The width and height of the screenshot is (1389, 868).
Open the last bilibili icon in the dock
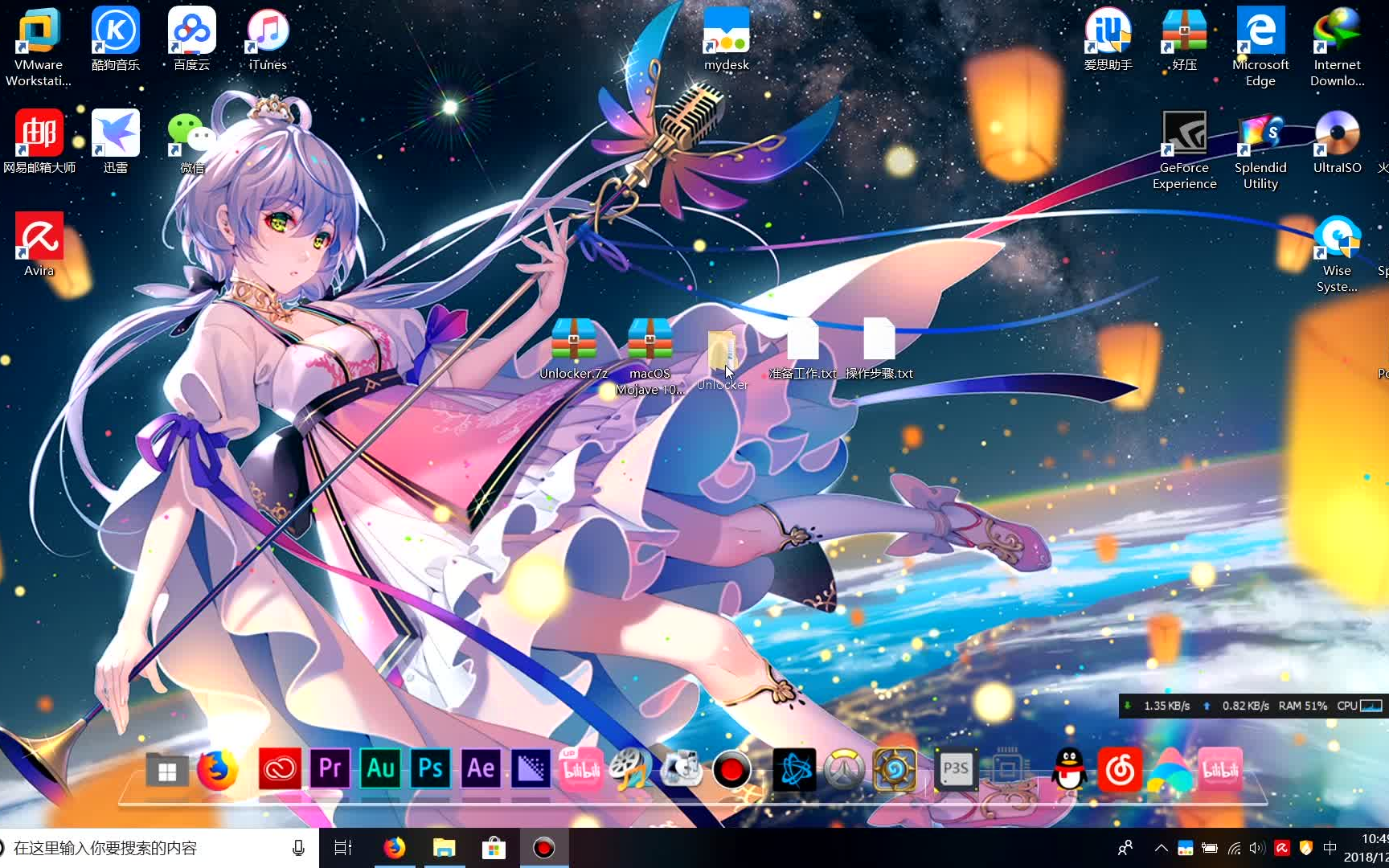tap(1220, 770)
